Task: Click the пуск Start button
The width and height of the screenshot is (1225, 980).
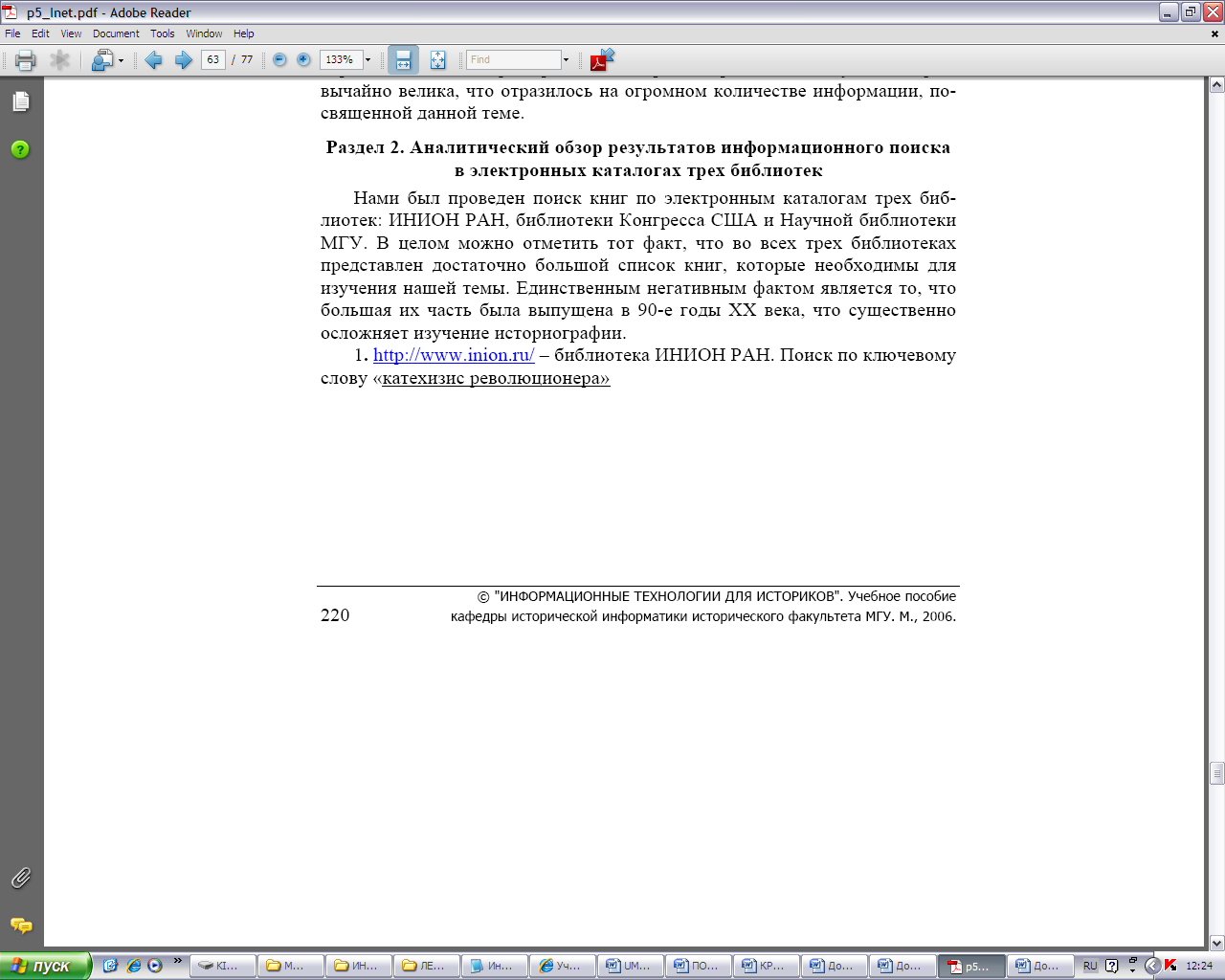Action: click(45, 966)
